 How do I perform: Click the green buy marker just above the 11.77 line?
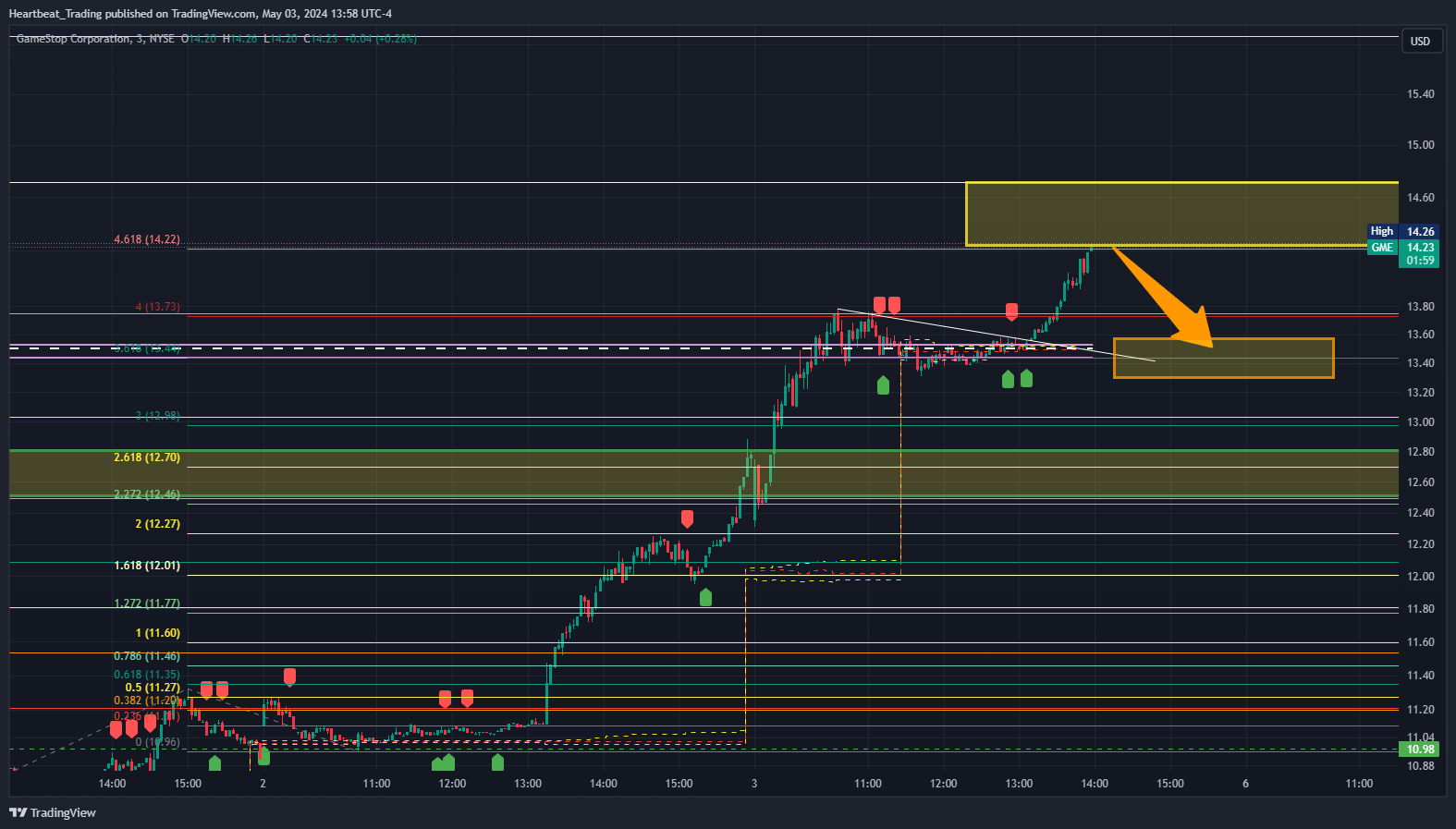pyautogui.click(x=706, y=597)
